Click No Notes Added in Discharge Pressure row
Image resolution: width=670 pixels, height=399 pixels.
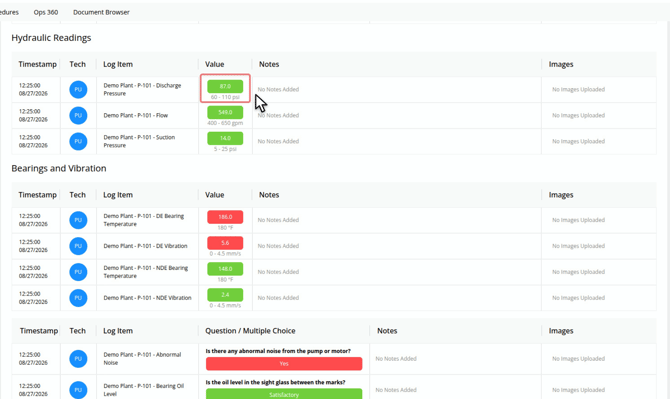click(278, 89)
